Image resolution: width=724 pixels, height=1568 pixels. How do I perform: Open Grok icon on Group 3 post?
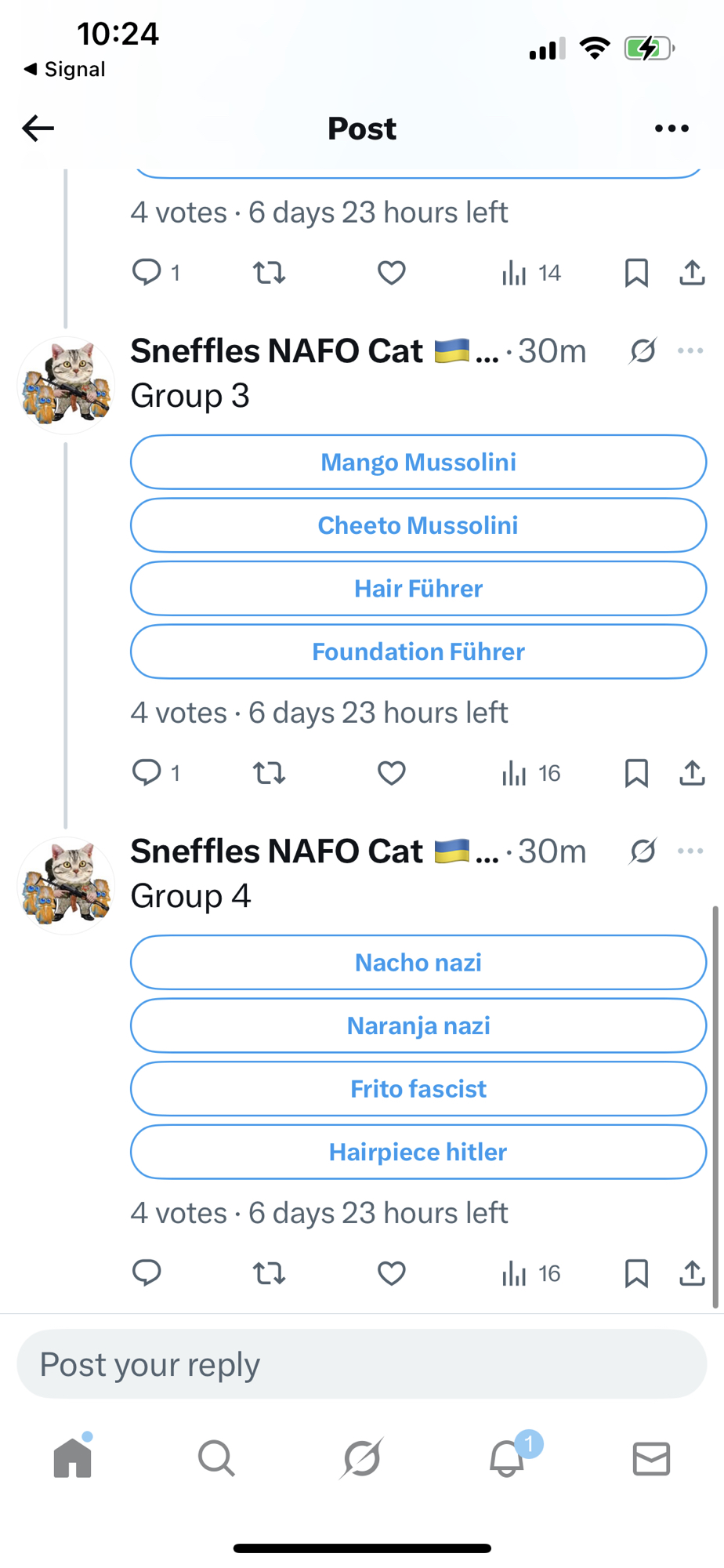(x=643, y=351)
